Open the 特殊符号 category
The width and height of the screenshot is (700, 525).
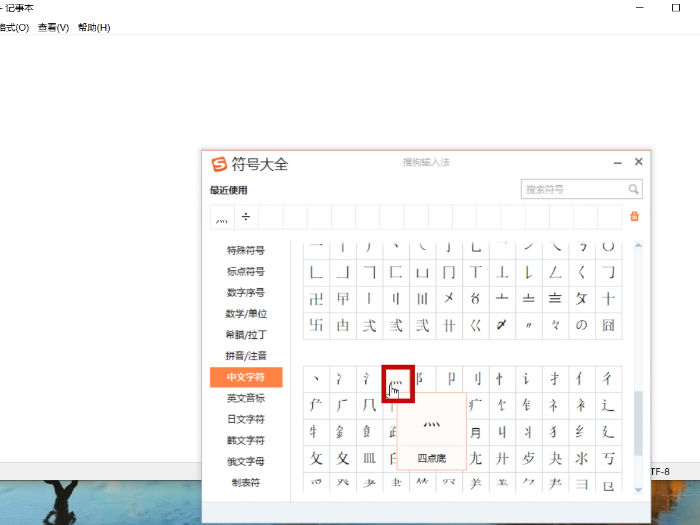tap(246, 250)
